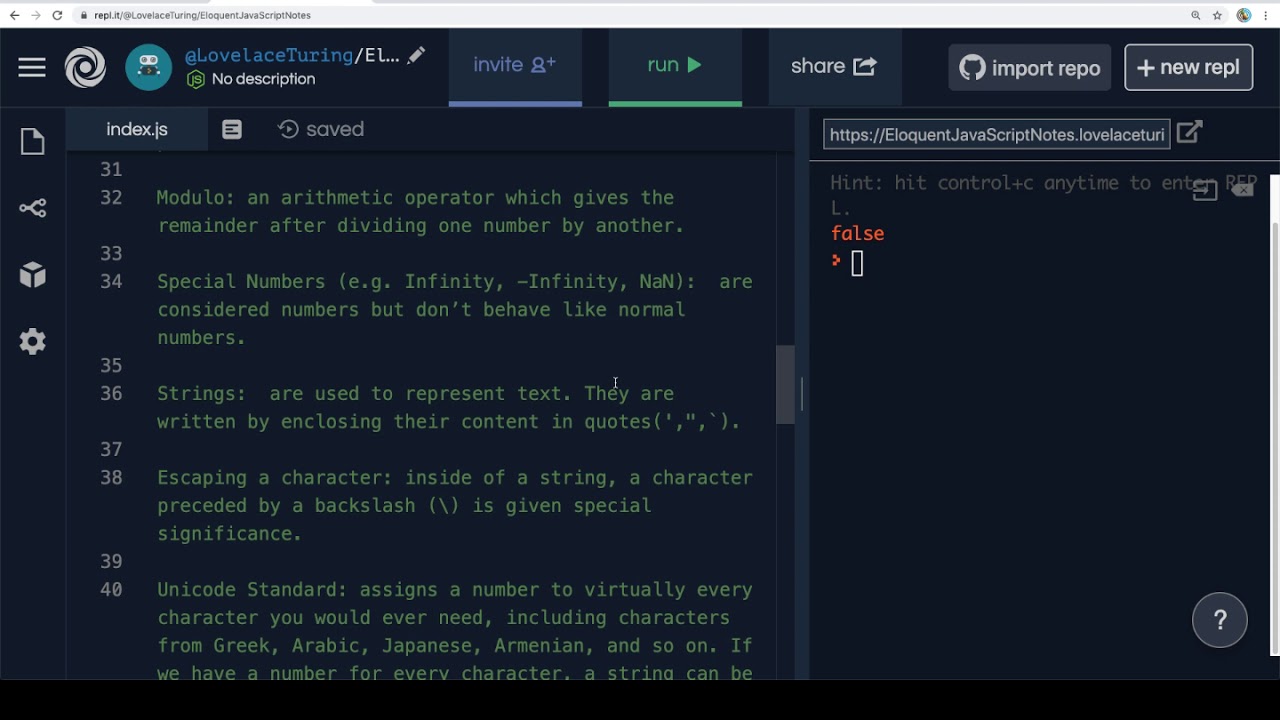Viewport: 1280px width, 720px height.
Task: Click the preview URL field
Action: point(997,134)
